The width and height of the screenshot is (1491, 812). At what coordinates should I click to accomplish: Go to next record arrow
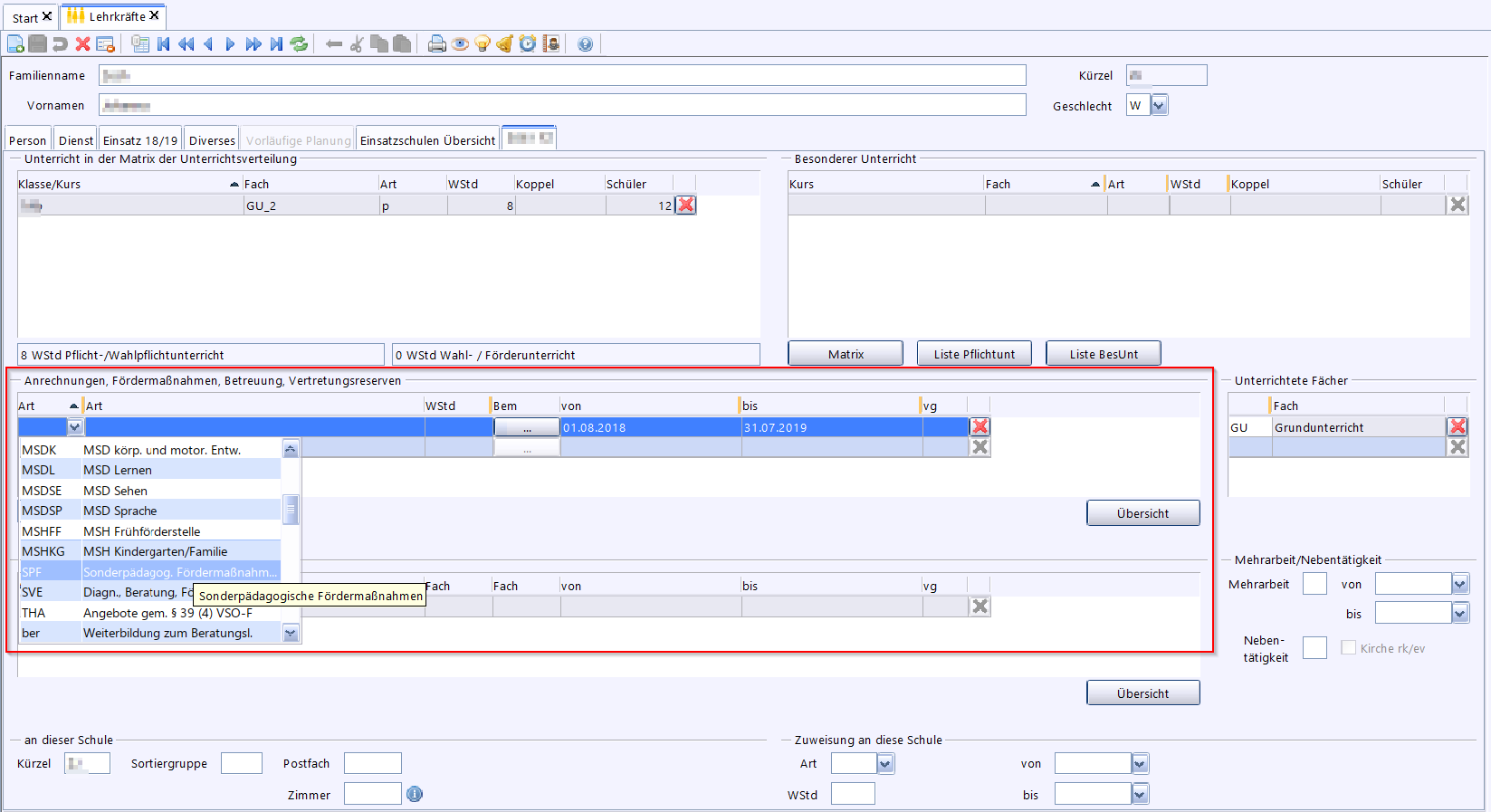230,43
